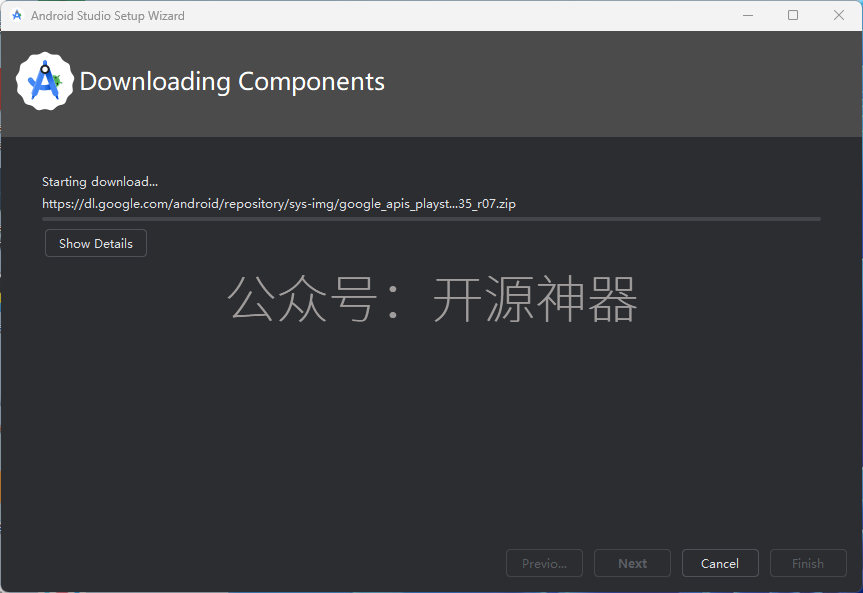Image resolution: width=863 pixels, height=593 pixels.
Task: Cancel the component download
Action: click(720, 563)
